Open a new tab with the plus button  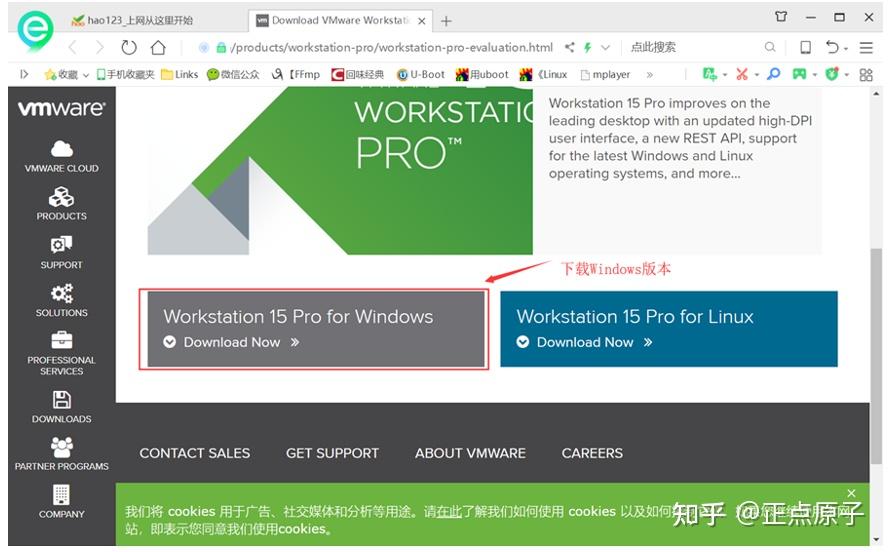pos(446,22)
